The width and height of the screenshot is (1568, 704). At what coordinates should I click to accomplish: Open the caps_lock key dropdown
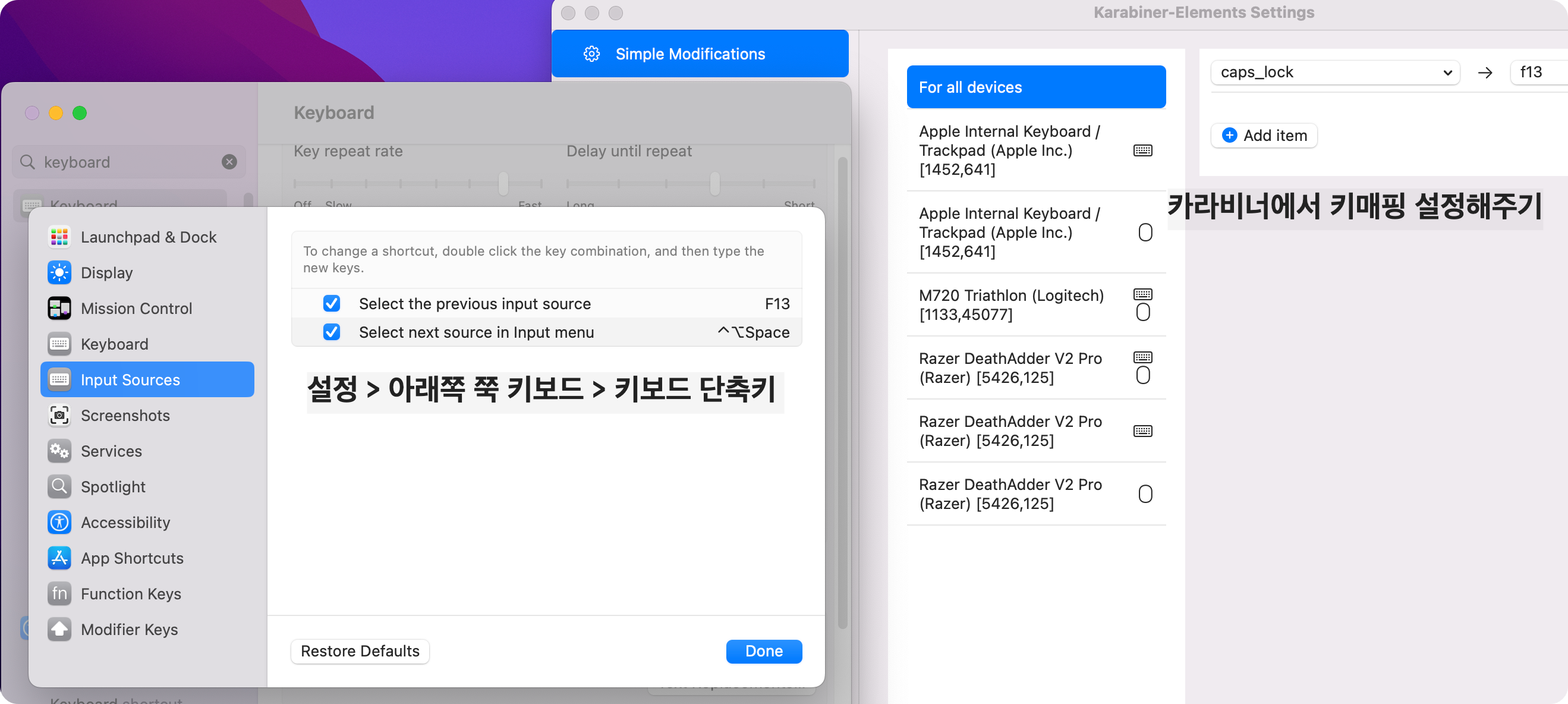tap(1336, 73)
